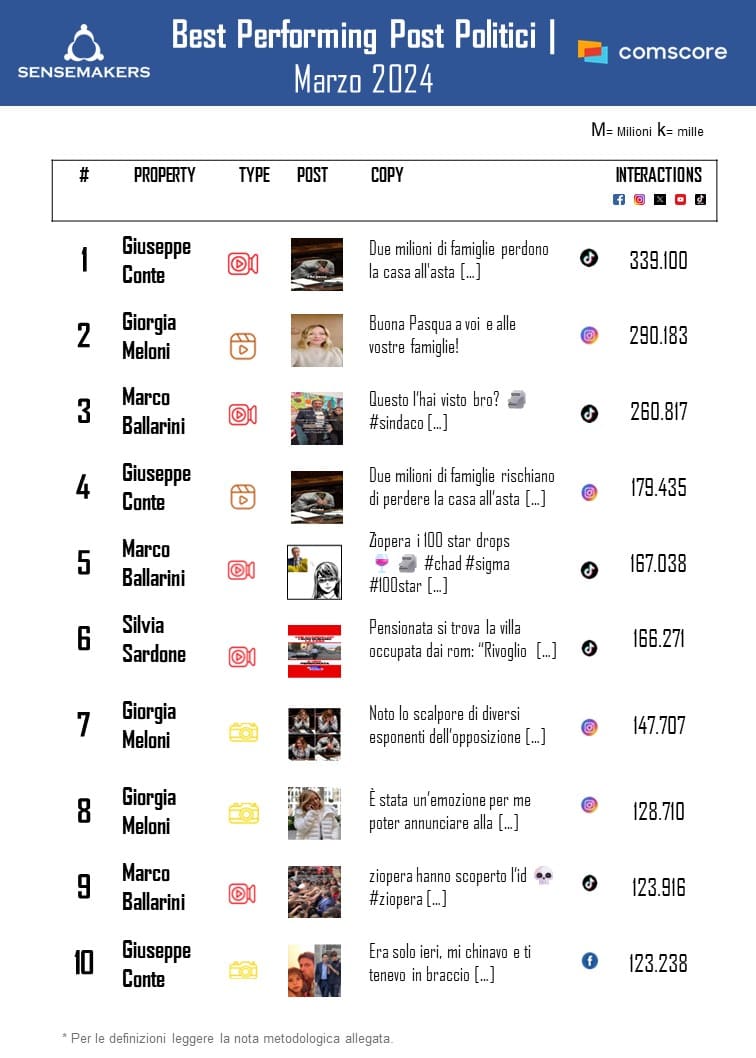The image size is (756, 1058).
Task: Click the PROPERTY column header
Action: pos(164,175)
